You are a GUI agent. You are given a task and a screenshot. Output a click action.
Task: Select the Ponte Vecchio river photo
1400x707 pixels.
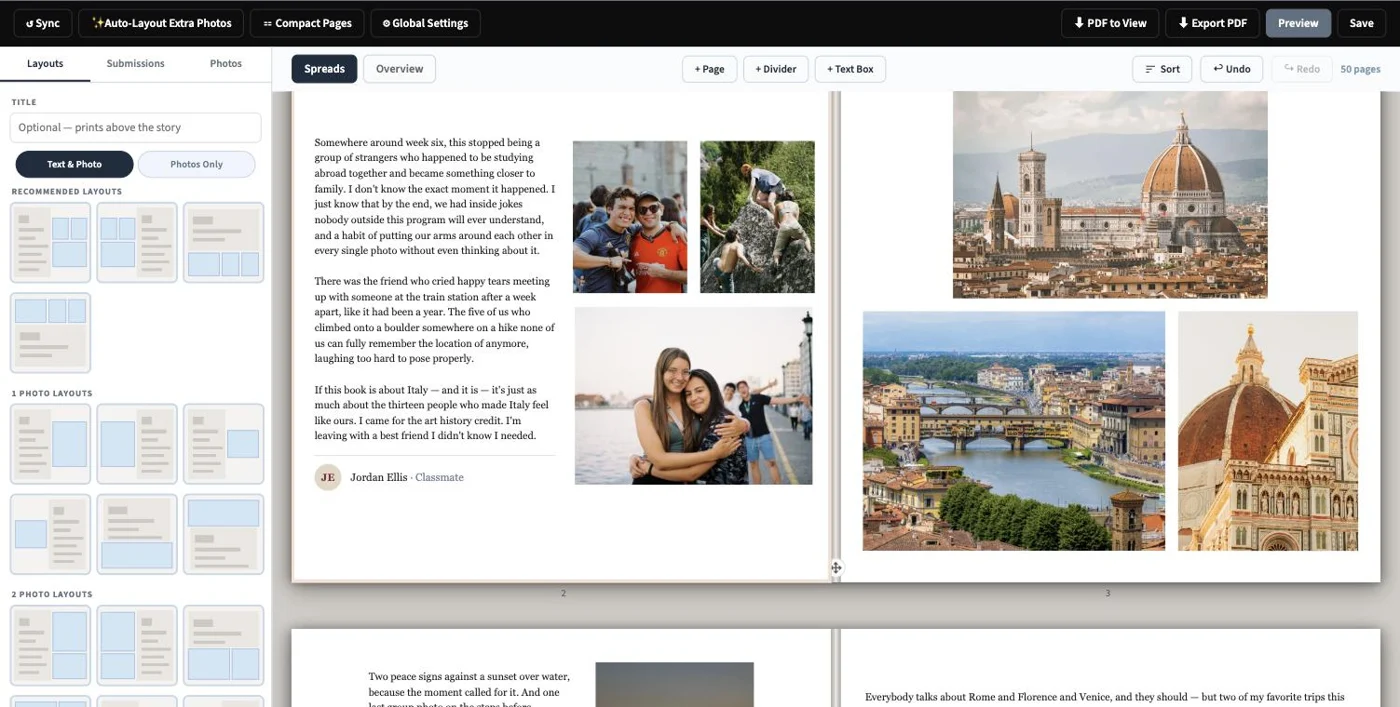1014,431
